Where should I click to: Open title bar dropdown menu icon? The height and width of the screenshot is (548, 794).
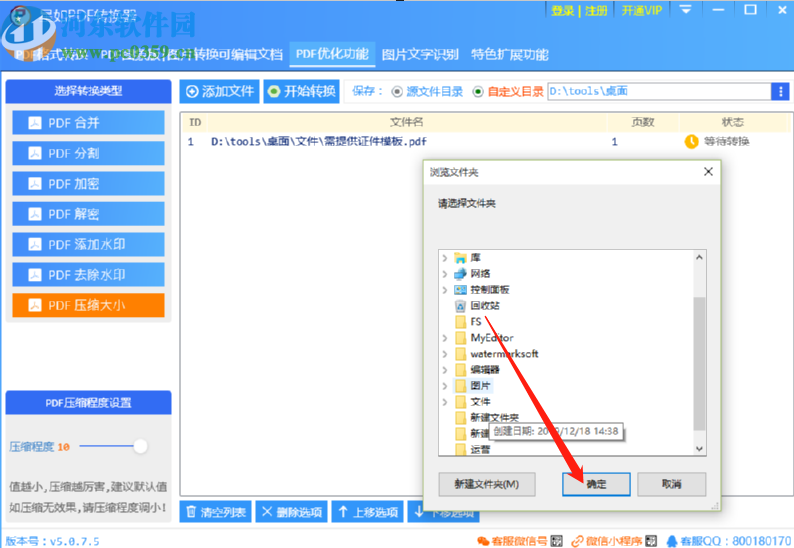(686, 10)
